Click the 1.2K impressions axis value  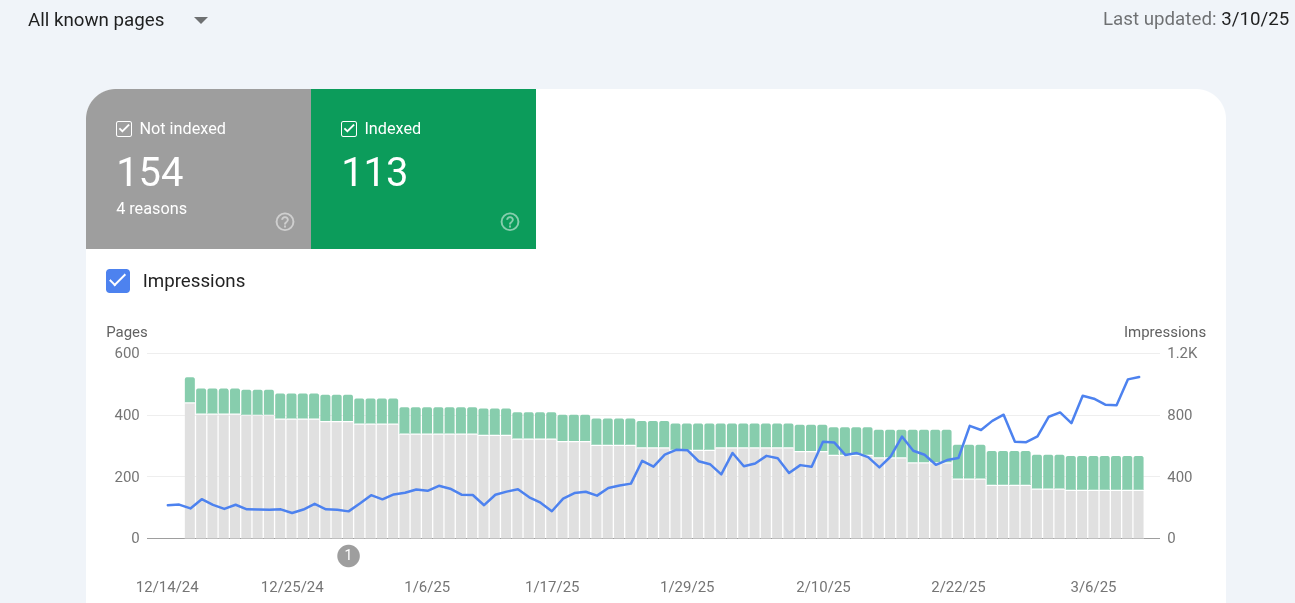[1181, 353]
